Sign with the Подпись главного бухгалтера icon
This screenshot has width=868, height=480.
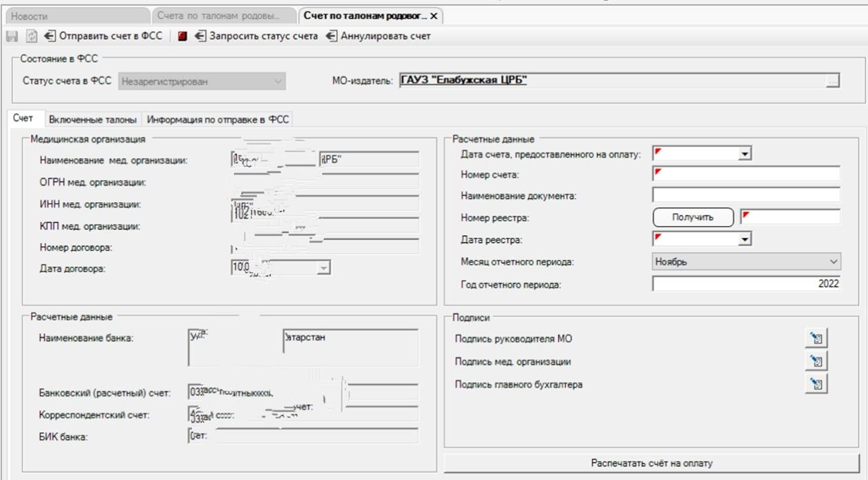coord(816,384)
